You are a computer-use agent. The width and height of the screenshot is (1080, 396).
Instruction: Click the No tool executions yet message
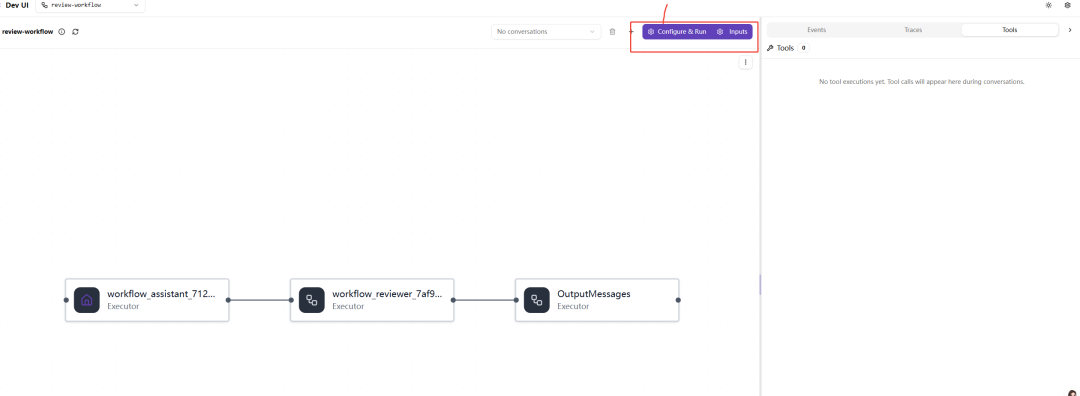(x=922, y=81)
